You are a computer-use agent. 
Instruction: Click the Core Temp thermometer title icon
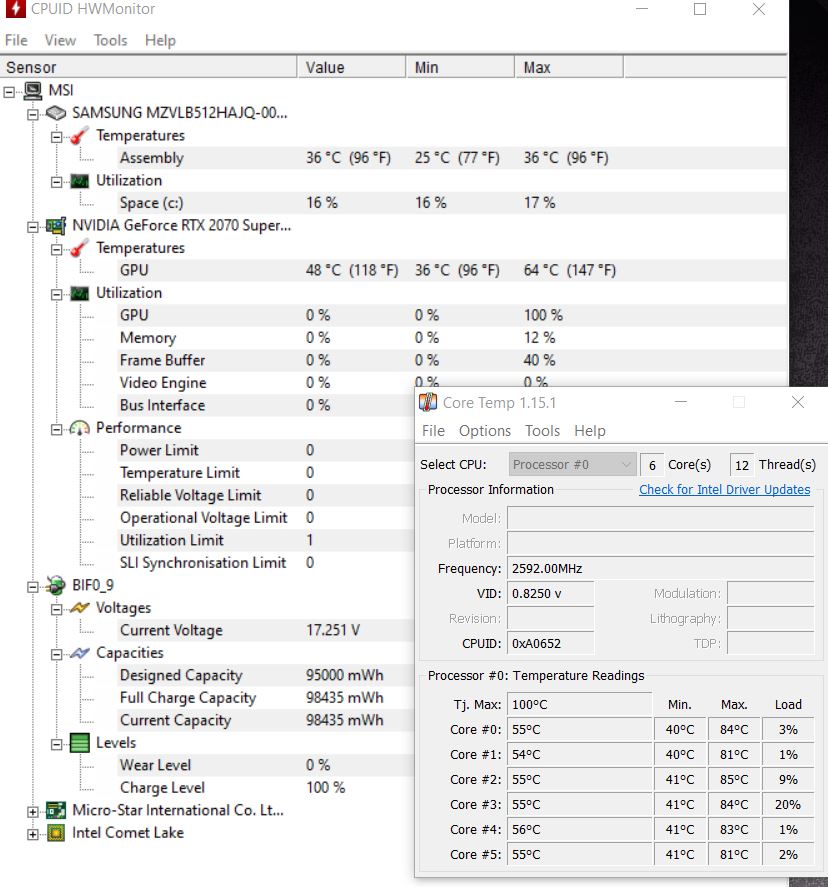click(428, 402)
